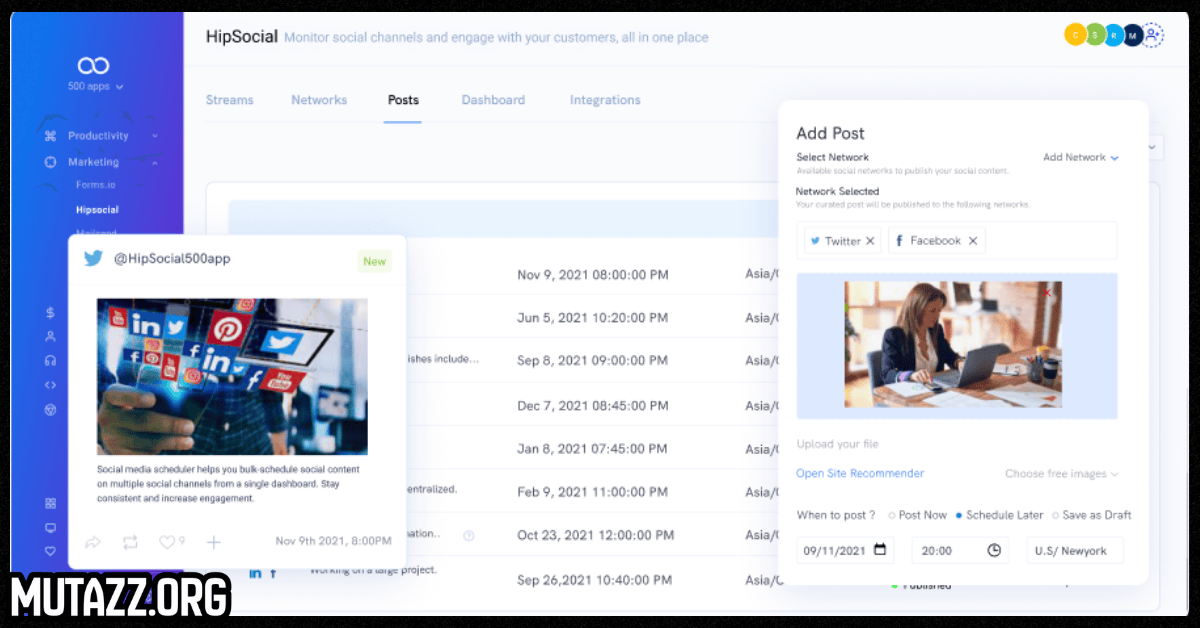Open the dollar billing icon in sidebar
Viewport: 1200px width, 628px height.
coord(50,313)
